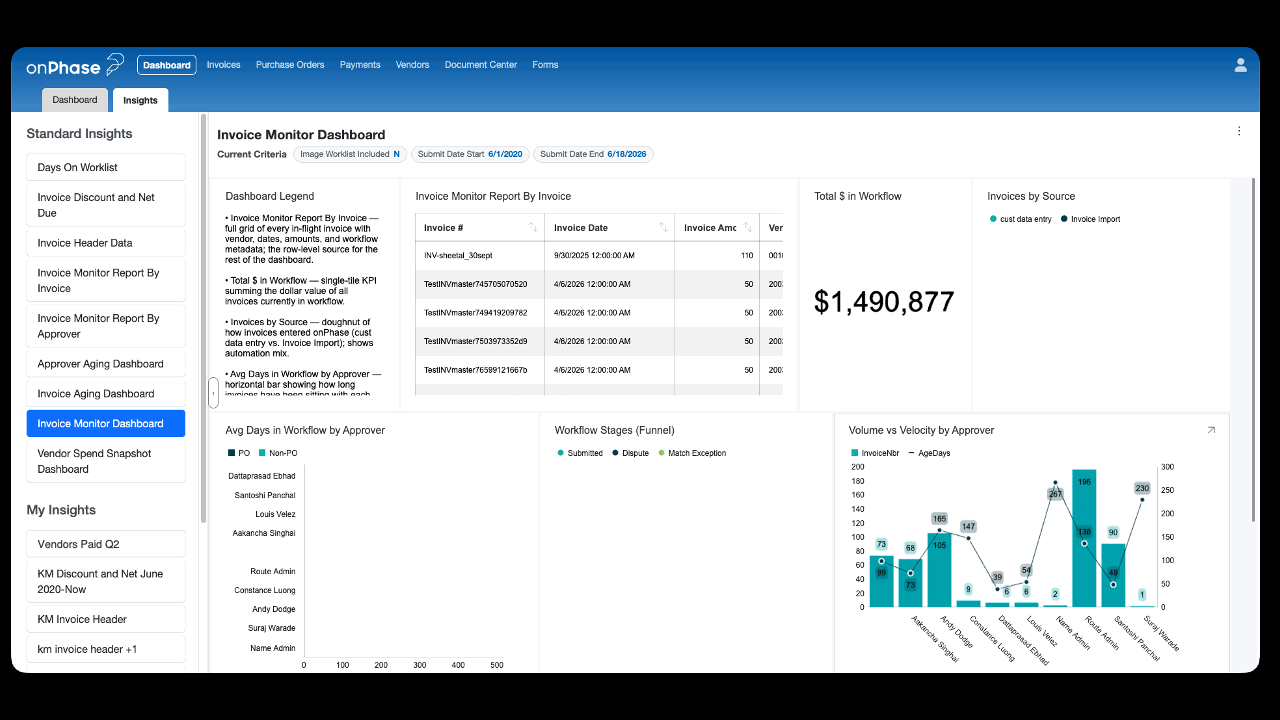This screenshot has width=1280, height=720.
Task: Open KM Discount and Net June 2020-Now
Action: (x=106, y=582)
